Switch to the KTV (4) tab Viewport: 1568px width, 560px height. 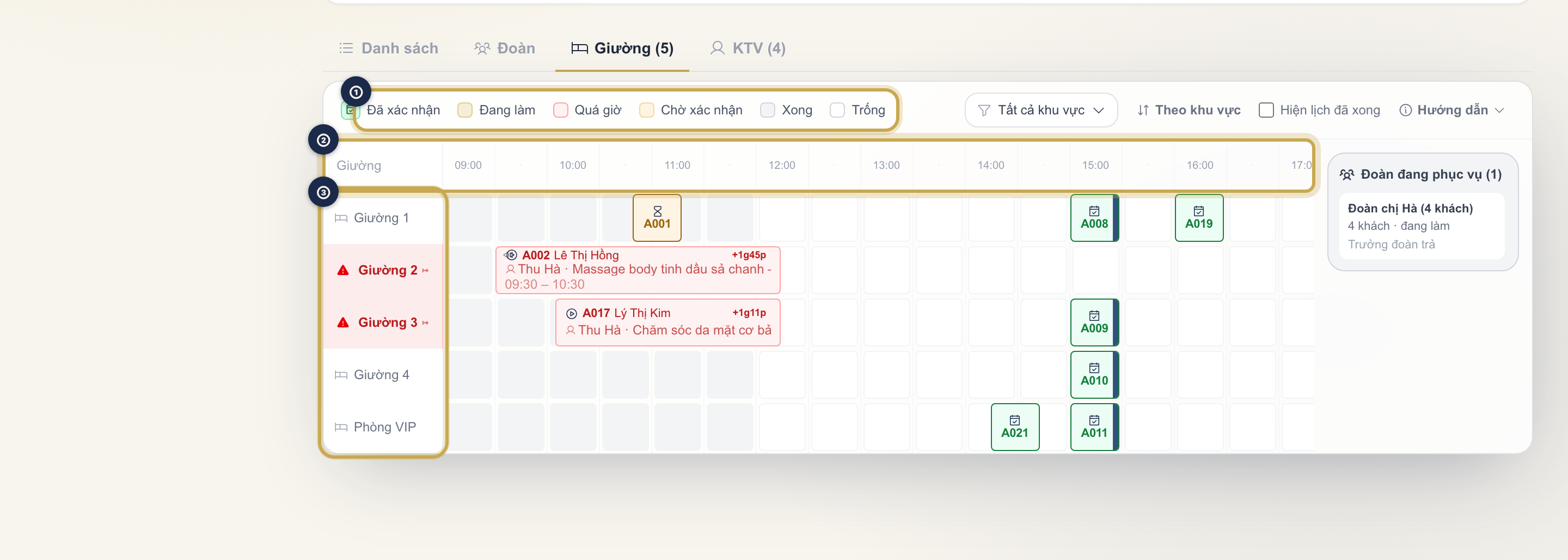[x=748, y=48]
